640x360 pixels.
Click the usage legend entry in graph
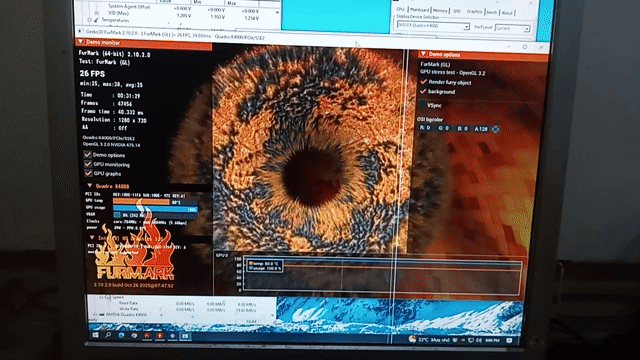click(265, 269)
